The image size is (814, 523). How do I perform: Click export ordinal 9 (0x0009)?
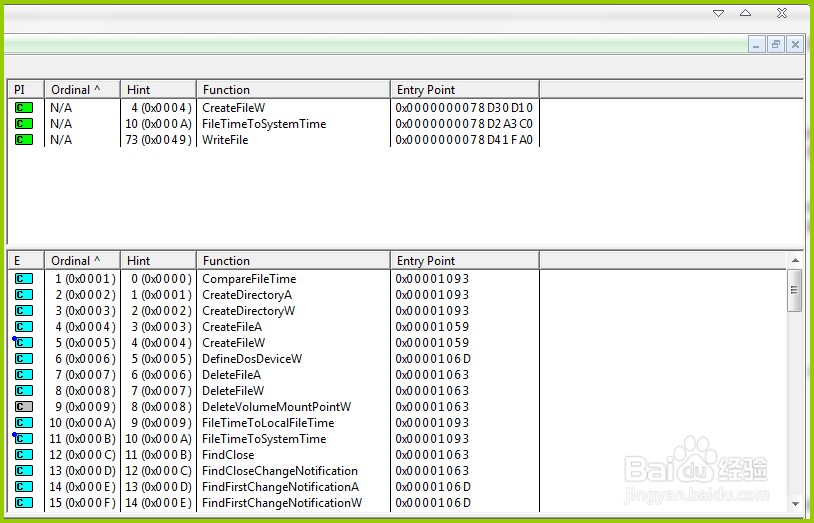[86, 407]
